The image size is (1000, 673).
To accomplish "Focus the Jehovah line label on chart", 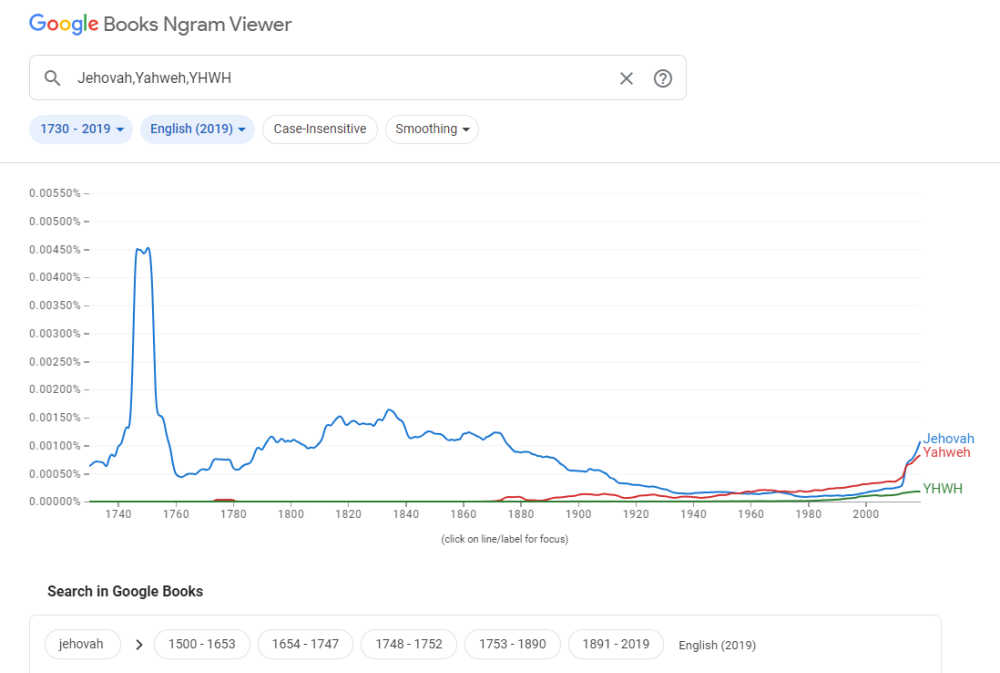I will click(x=948, y=439).
